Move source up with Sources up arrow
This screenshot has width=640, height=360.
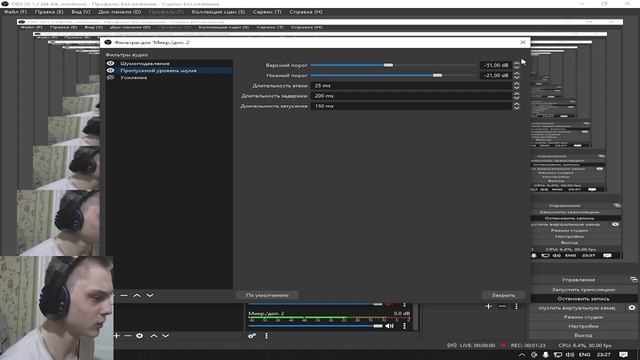(154, 336)
